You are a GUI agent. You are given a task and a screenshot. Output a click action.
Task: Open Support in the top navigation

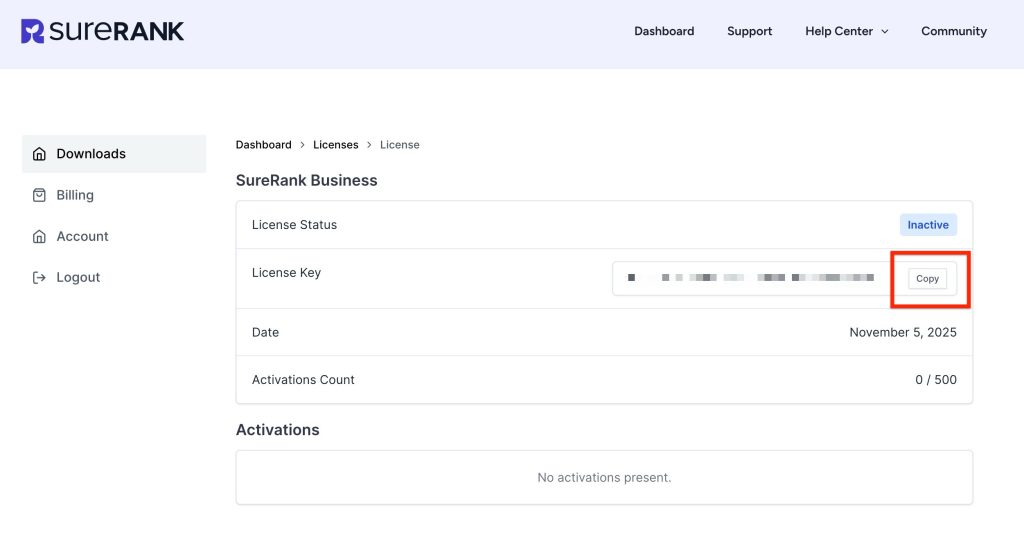[x=749, y=31]
